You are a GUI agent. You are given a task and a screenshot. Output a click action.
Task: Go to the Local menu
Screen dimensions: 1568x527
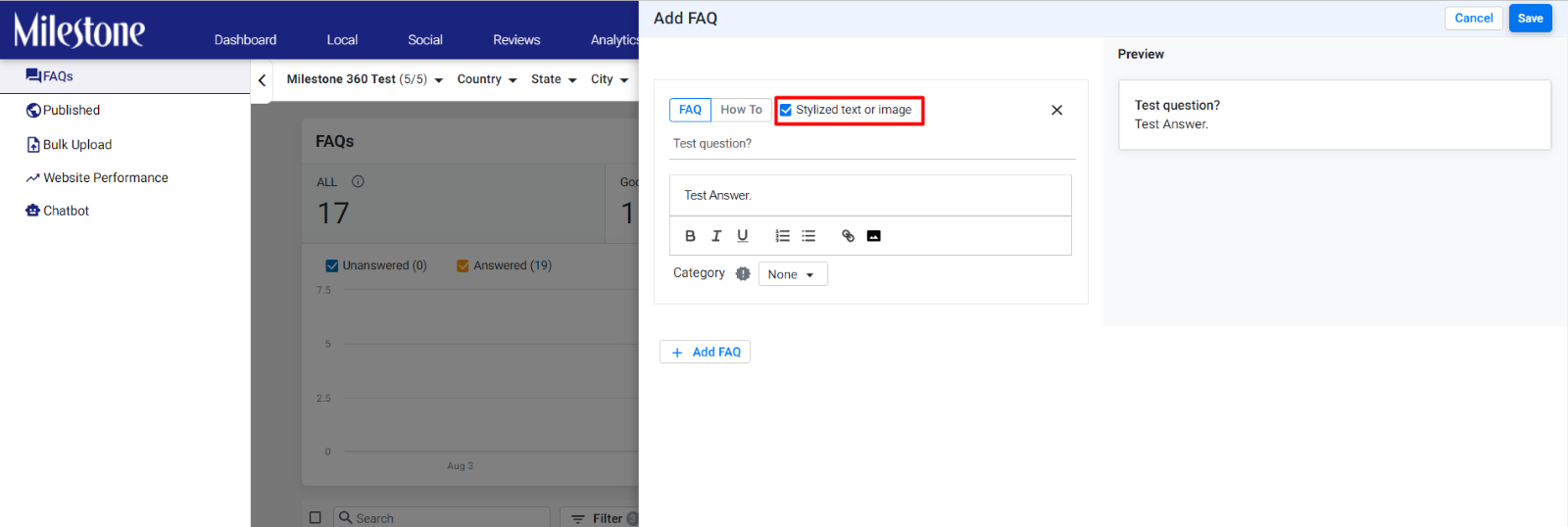point(342,40)
